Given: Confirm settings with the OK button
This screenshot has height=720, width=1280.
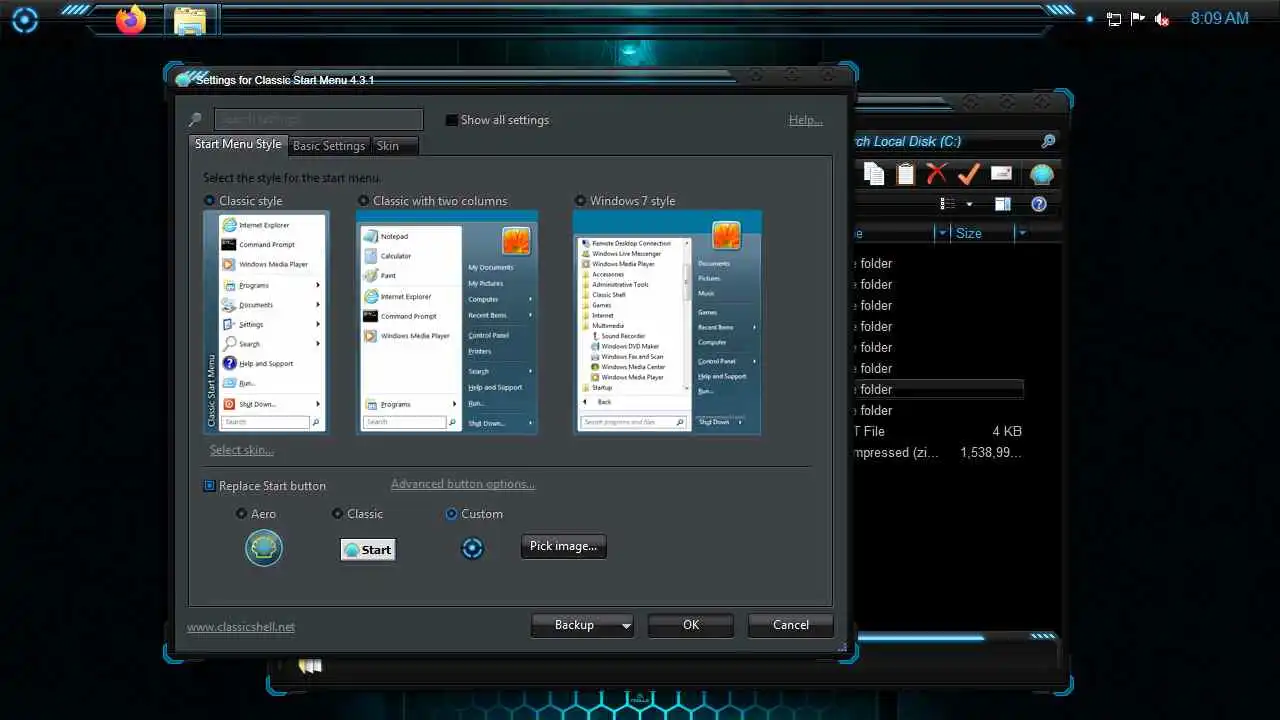Looking at the screenshot, I should point(690,625).
